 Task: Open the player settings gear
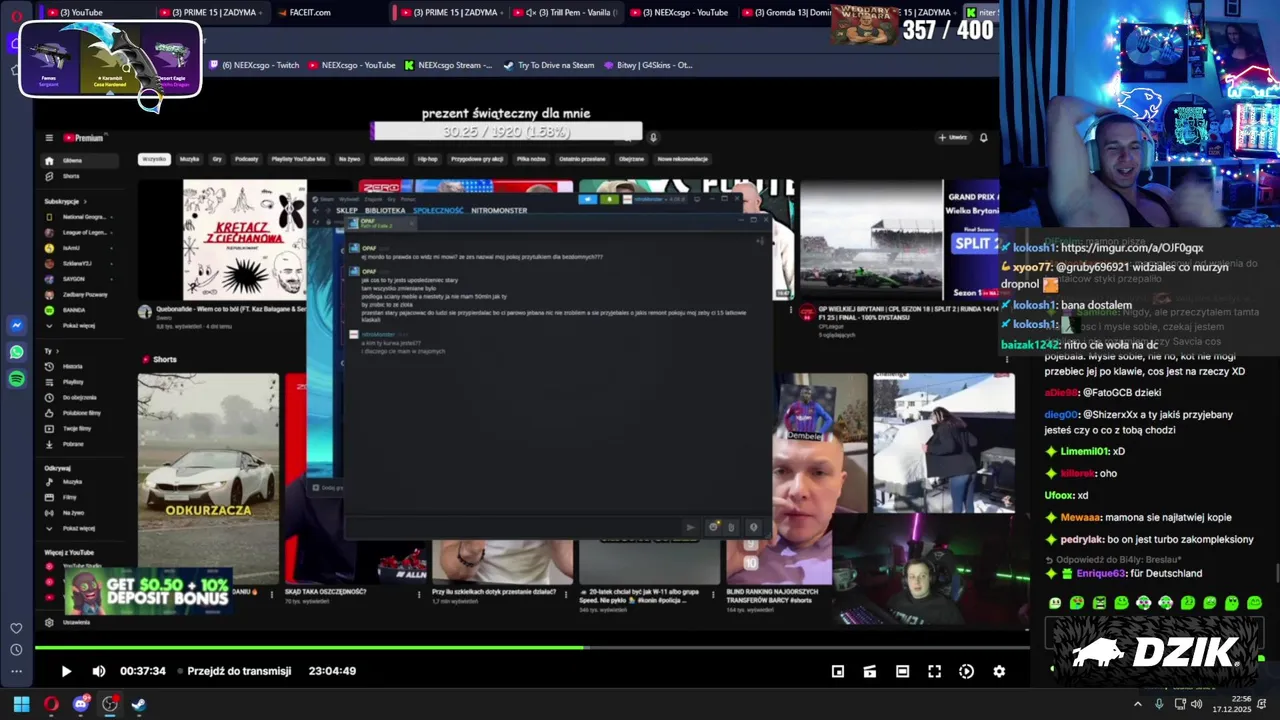999,671
